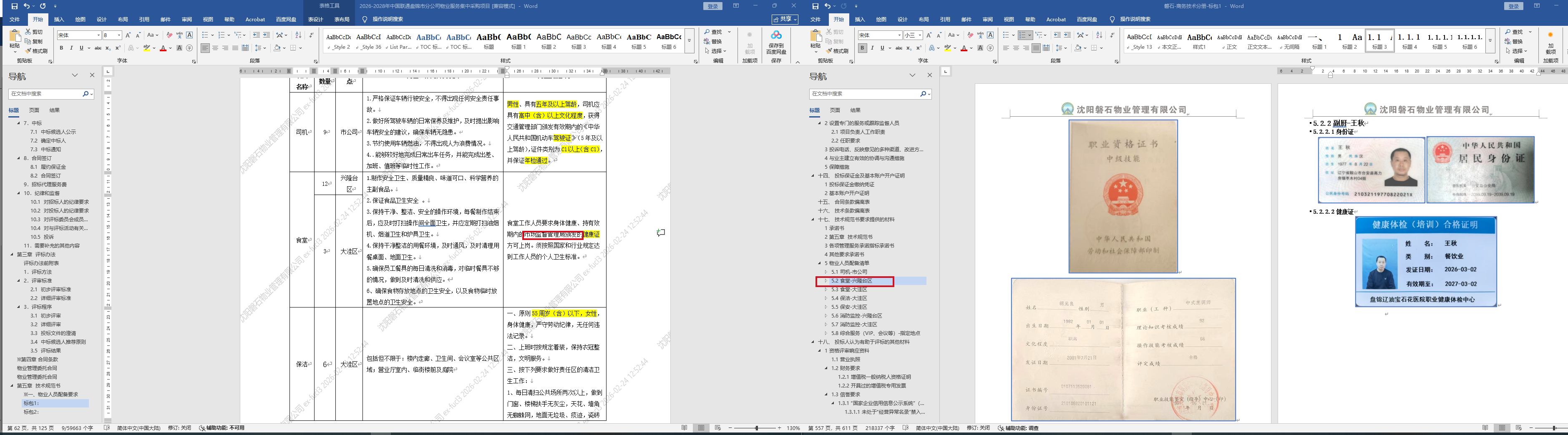The height and width of the screenshot is (435, 1568).
Task: Open font size dropdown in right Word window
Action: pyautogui.click(x=920, y=35)
